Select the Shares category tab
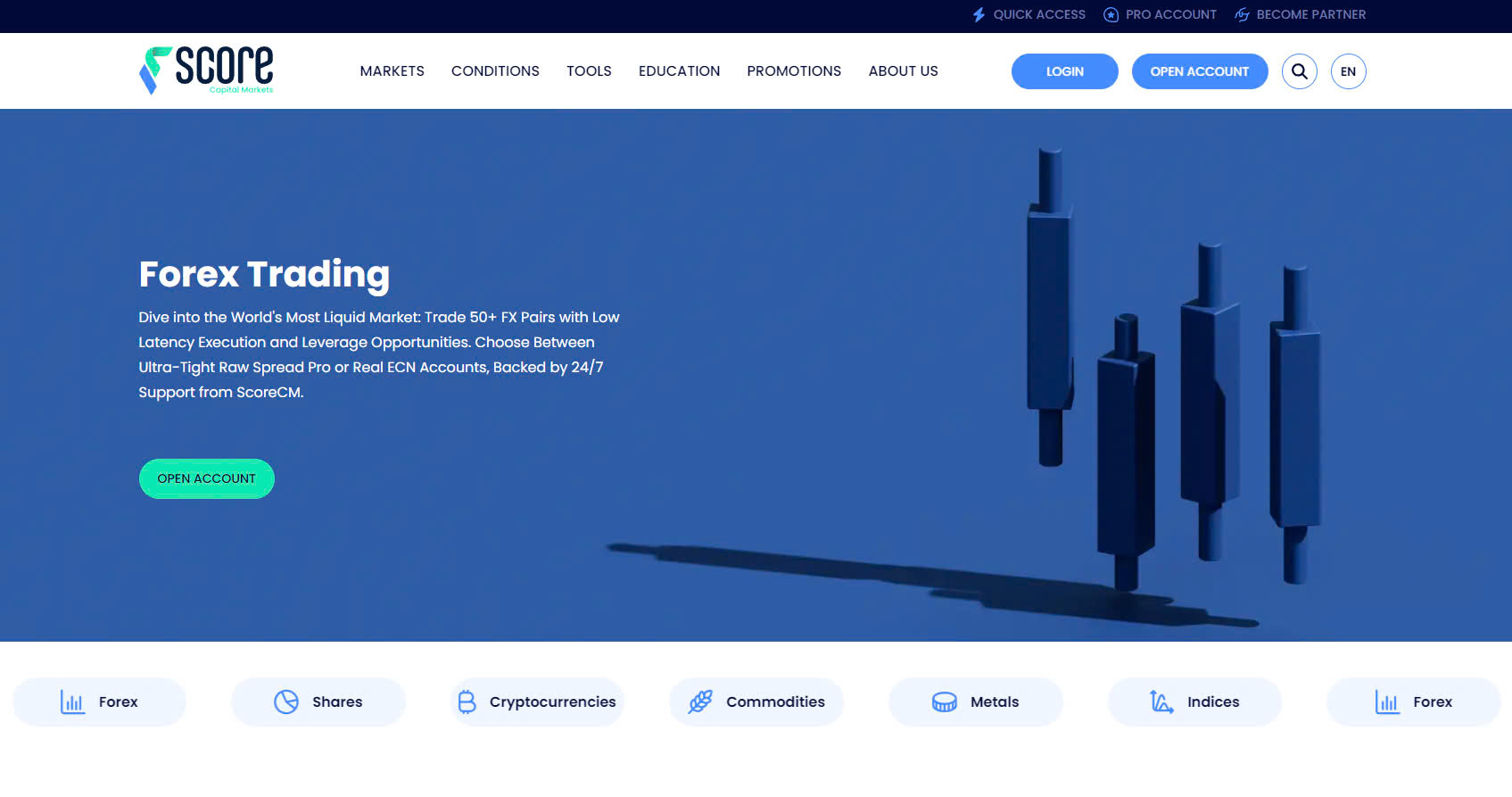Image resolution: width=1512 pixels, height=797 pixels. pos(318,702)
